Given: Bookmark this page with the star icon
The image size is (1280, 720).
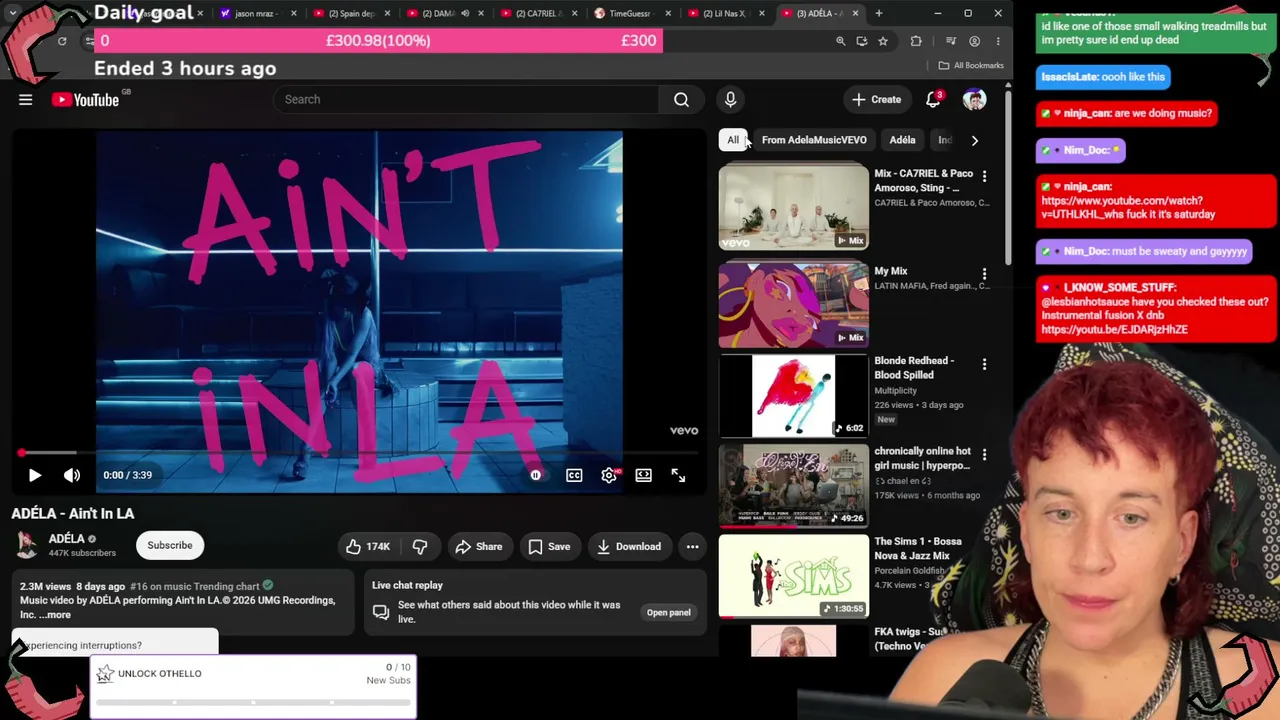Looking at the screenshot, I should click(883, 41).
